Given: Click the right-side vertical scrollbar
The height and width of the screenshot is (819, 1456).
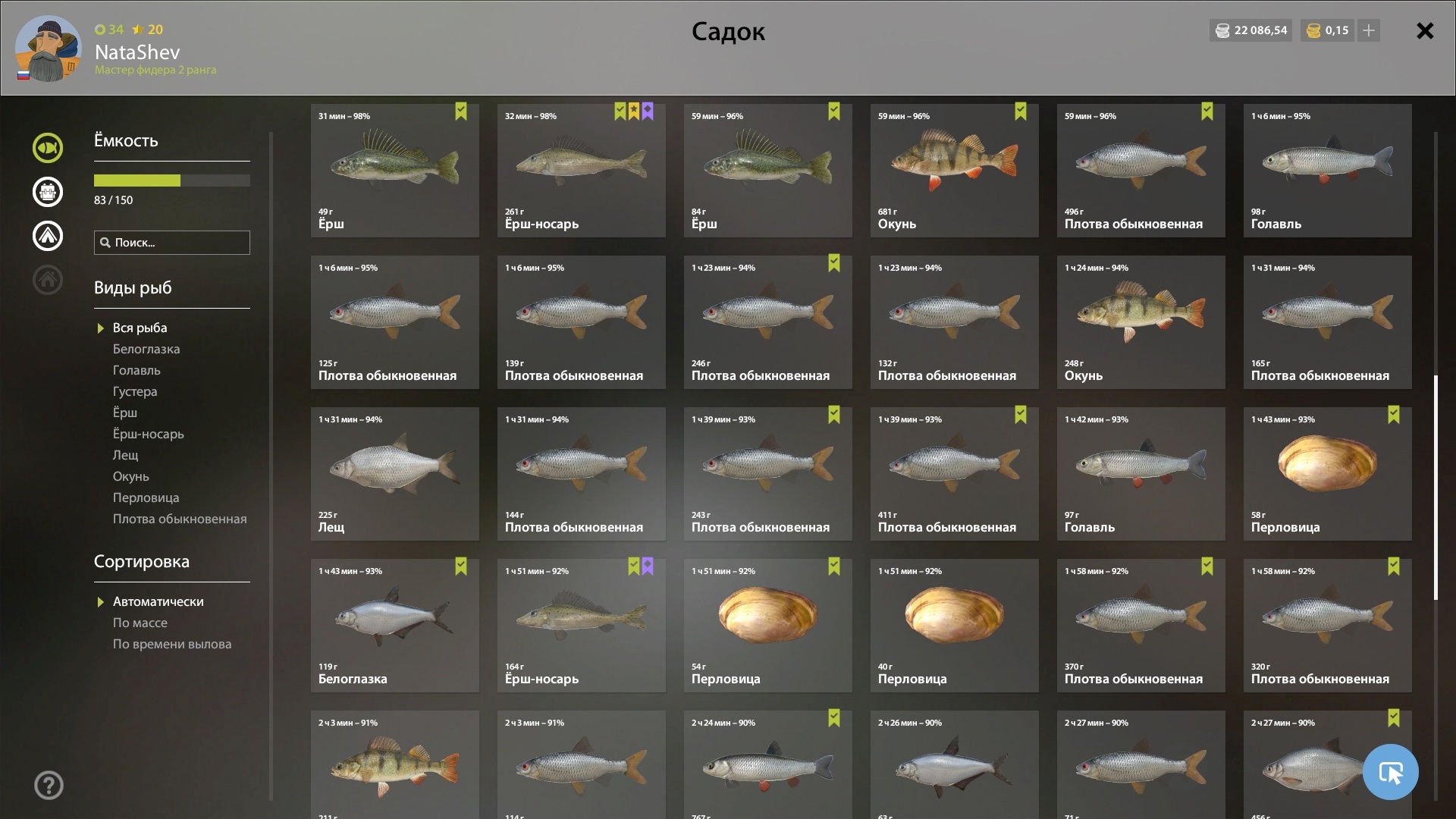Looking at the screenshot, I should tap(1436, 487).
